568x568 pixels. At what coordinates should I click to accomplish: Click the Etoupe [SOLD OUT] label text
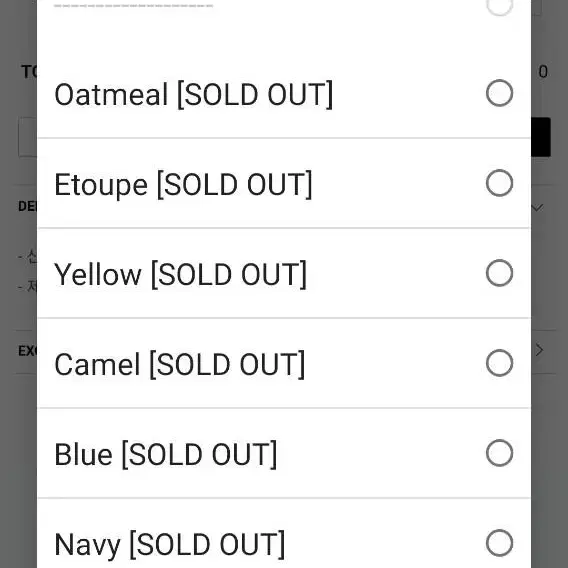[183, 184]
